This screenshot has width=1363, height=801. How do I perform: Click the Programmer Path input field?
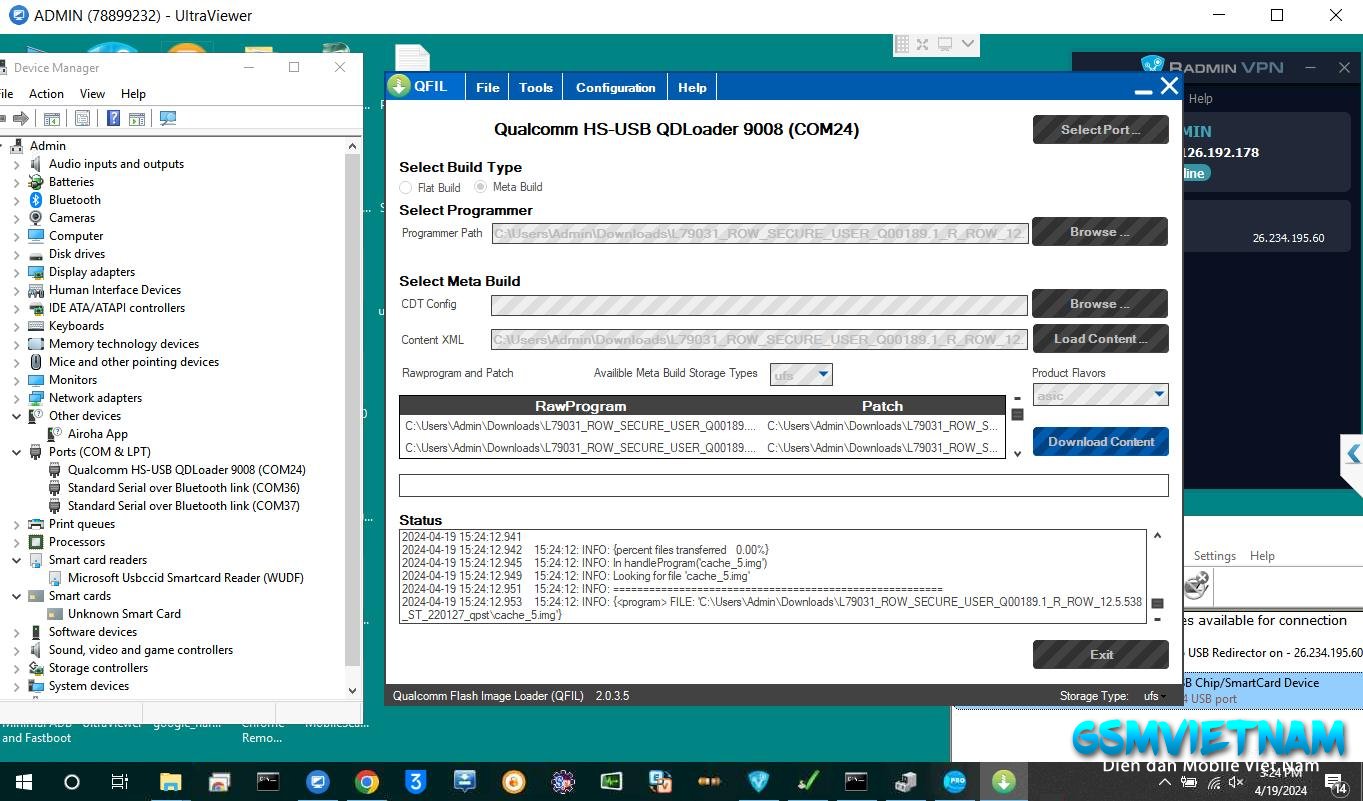pyautogui.click(x=759, y=233)
